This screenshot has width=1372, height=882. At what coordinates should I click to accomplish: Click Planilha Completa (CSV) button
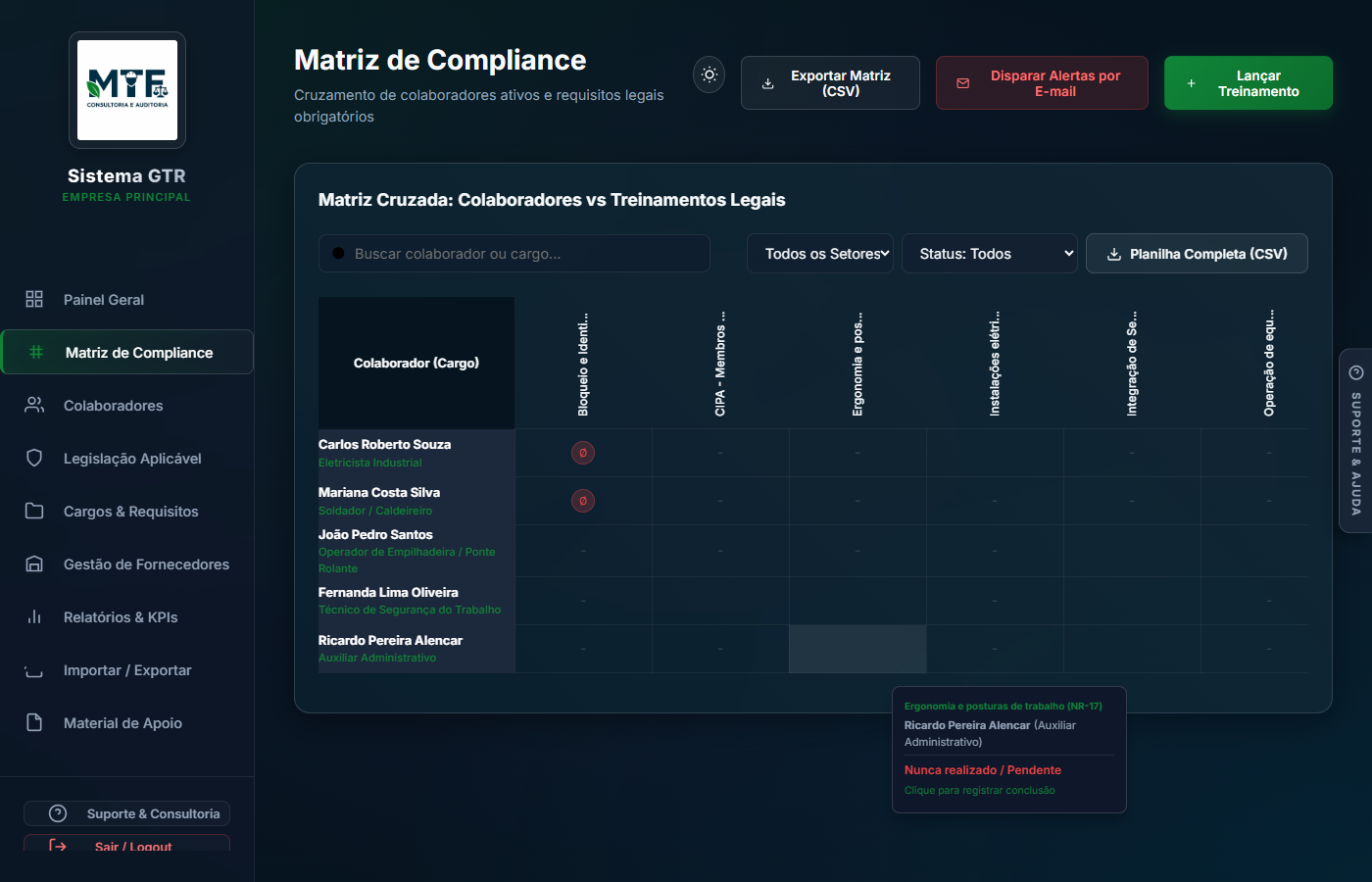click(1197, 253)
